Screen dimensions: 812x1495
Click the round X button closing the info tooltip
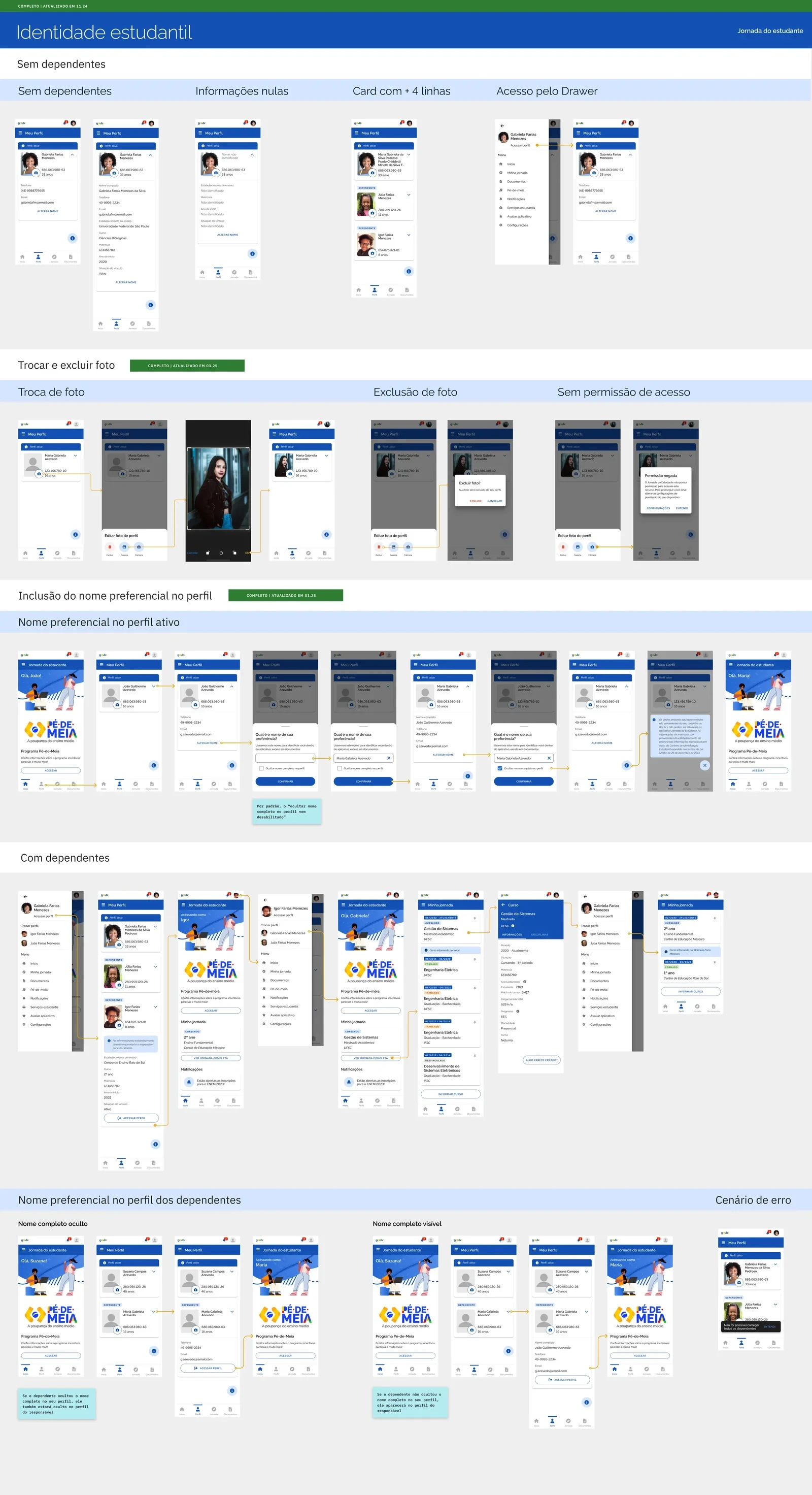pos(704,765)
